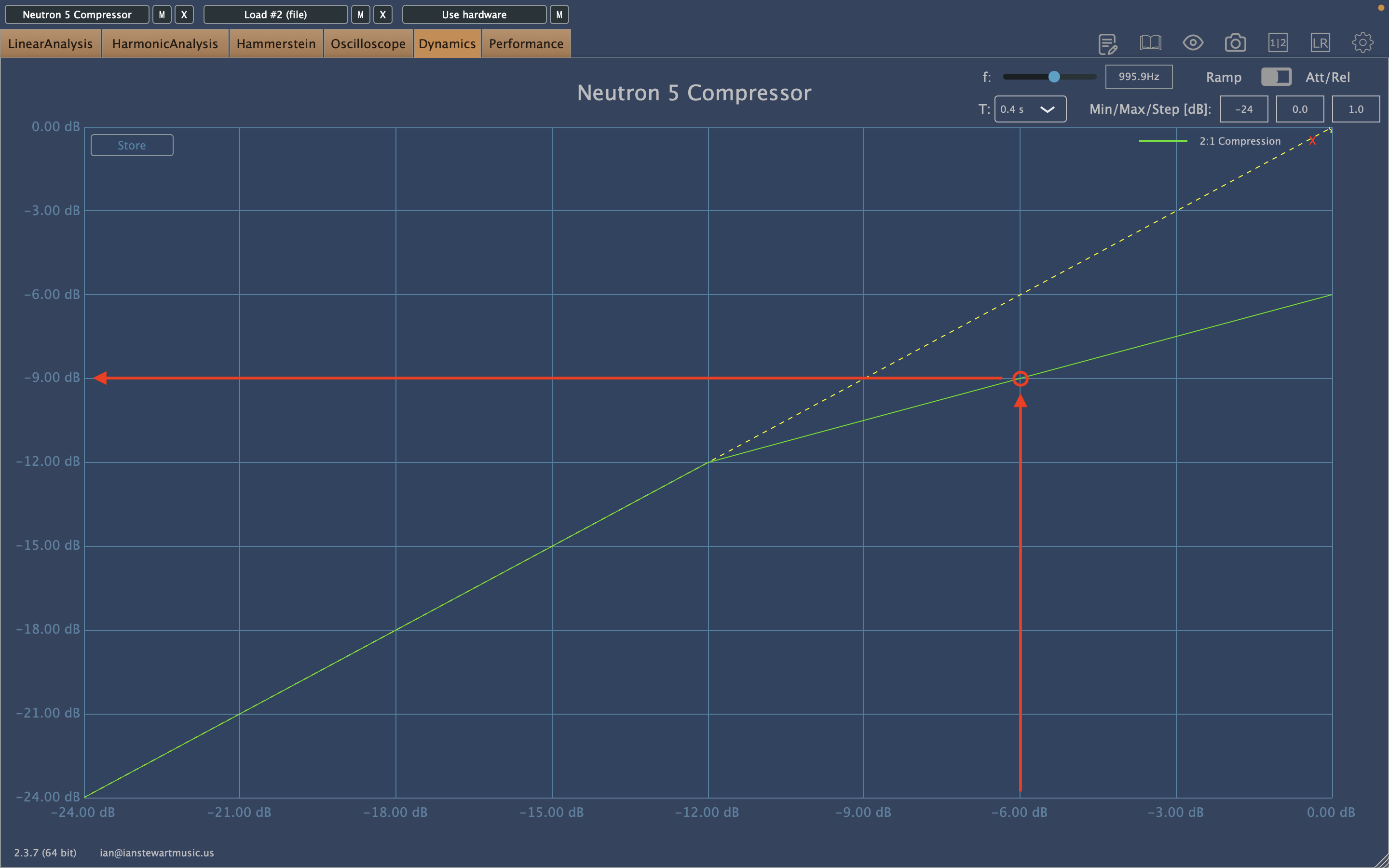Take a snapshot with camera icon

pos(1235,42)
